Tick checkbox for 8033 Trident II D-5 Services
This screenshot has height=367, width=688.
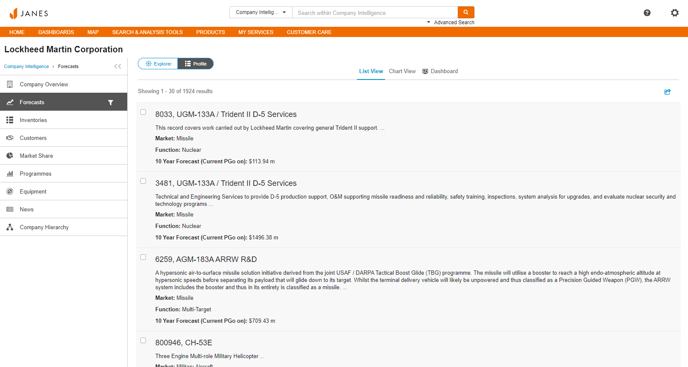143,112
